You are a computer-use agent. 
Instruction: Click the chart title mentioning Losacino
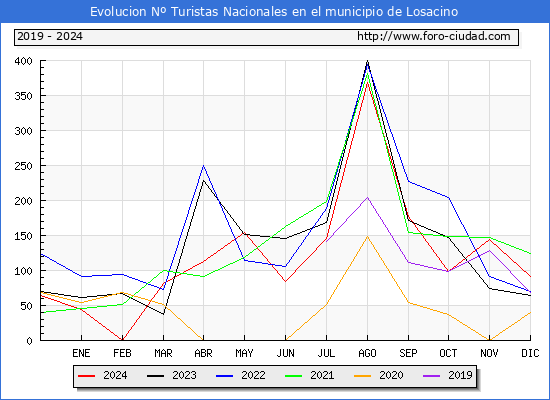pyautogui.click(x=274, y=12)
